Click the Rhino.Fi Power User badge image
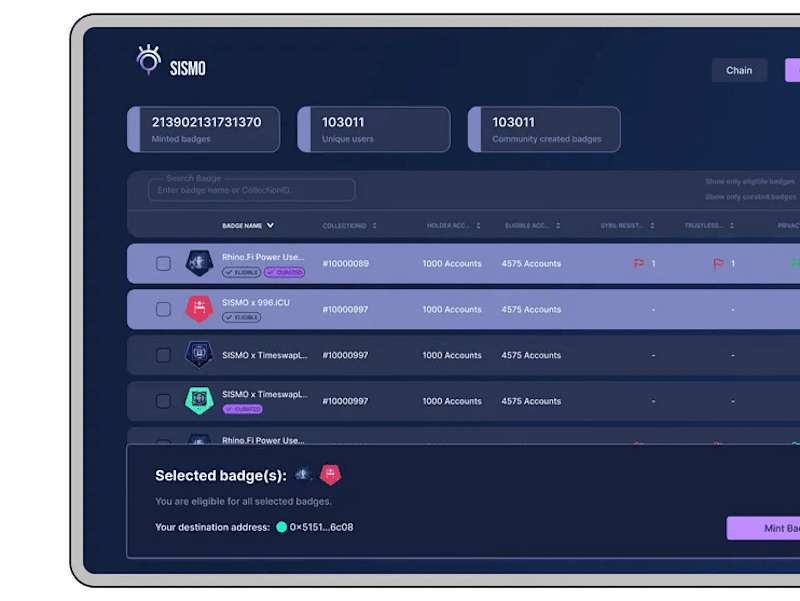 (x=199, y=263)
